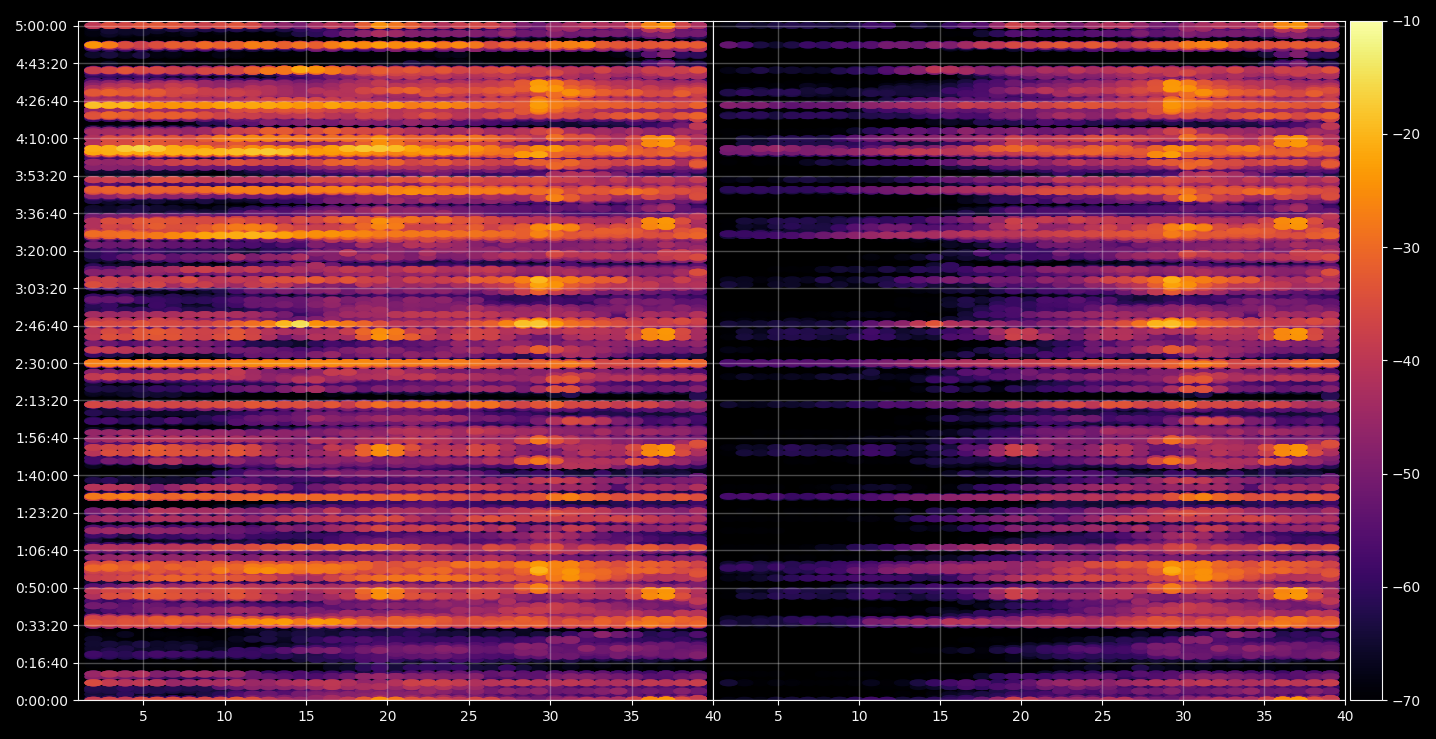Image resolution: width=1436 pixels, height=739 pixels.
Task: Click the 2:13:20 time label
Action: click(41, 401)
